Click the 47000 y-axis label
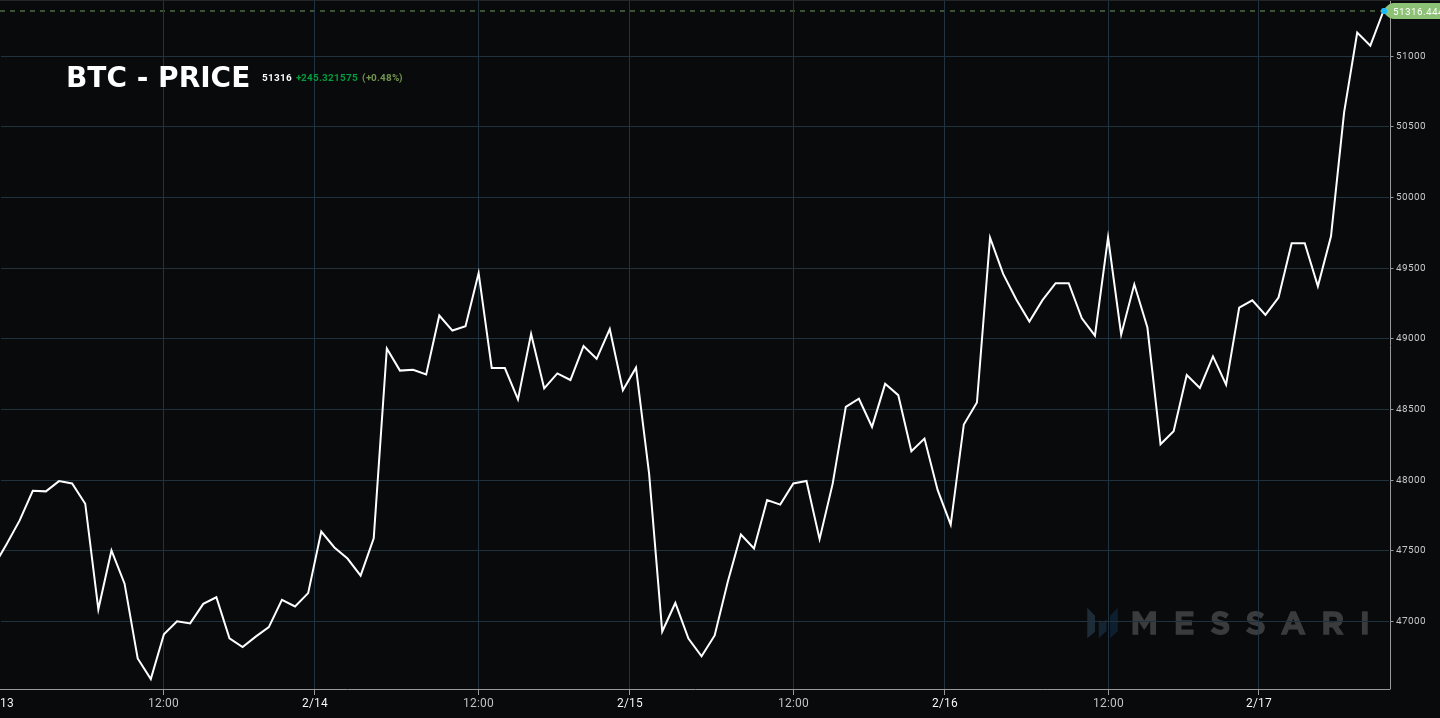The width and height of the screenshot is (1440, 718). tap(1411, 621)
